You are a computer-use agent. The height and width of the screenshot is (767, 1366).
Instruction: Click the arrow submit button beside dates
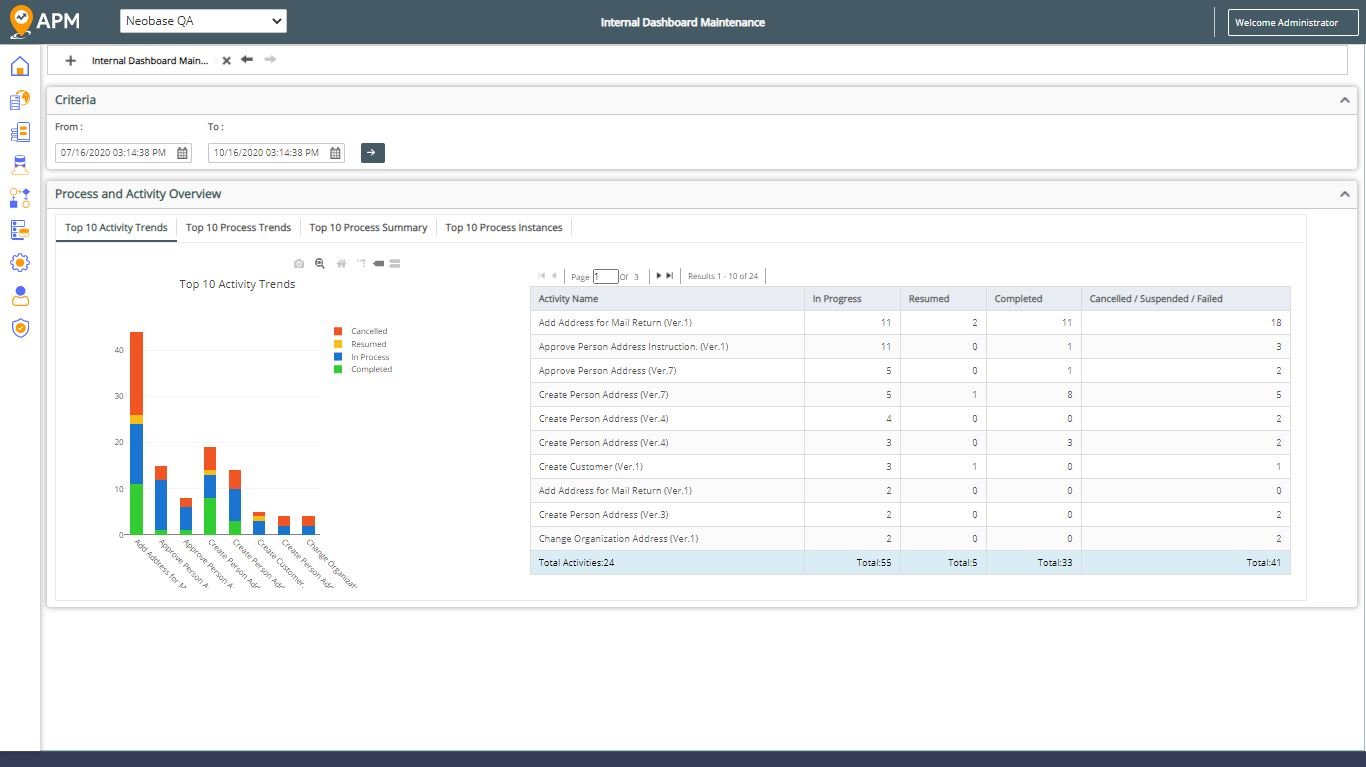373,153
